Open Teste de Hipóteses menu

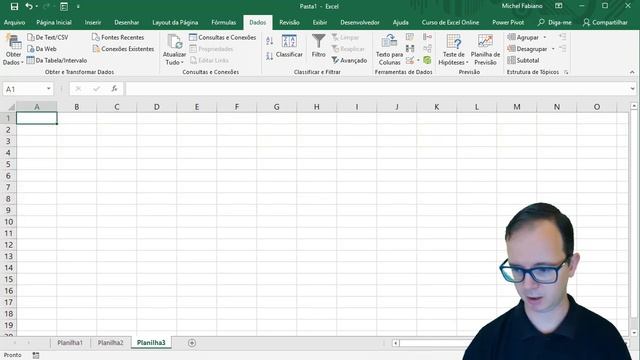pos(453,50)
